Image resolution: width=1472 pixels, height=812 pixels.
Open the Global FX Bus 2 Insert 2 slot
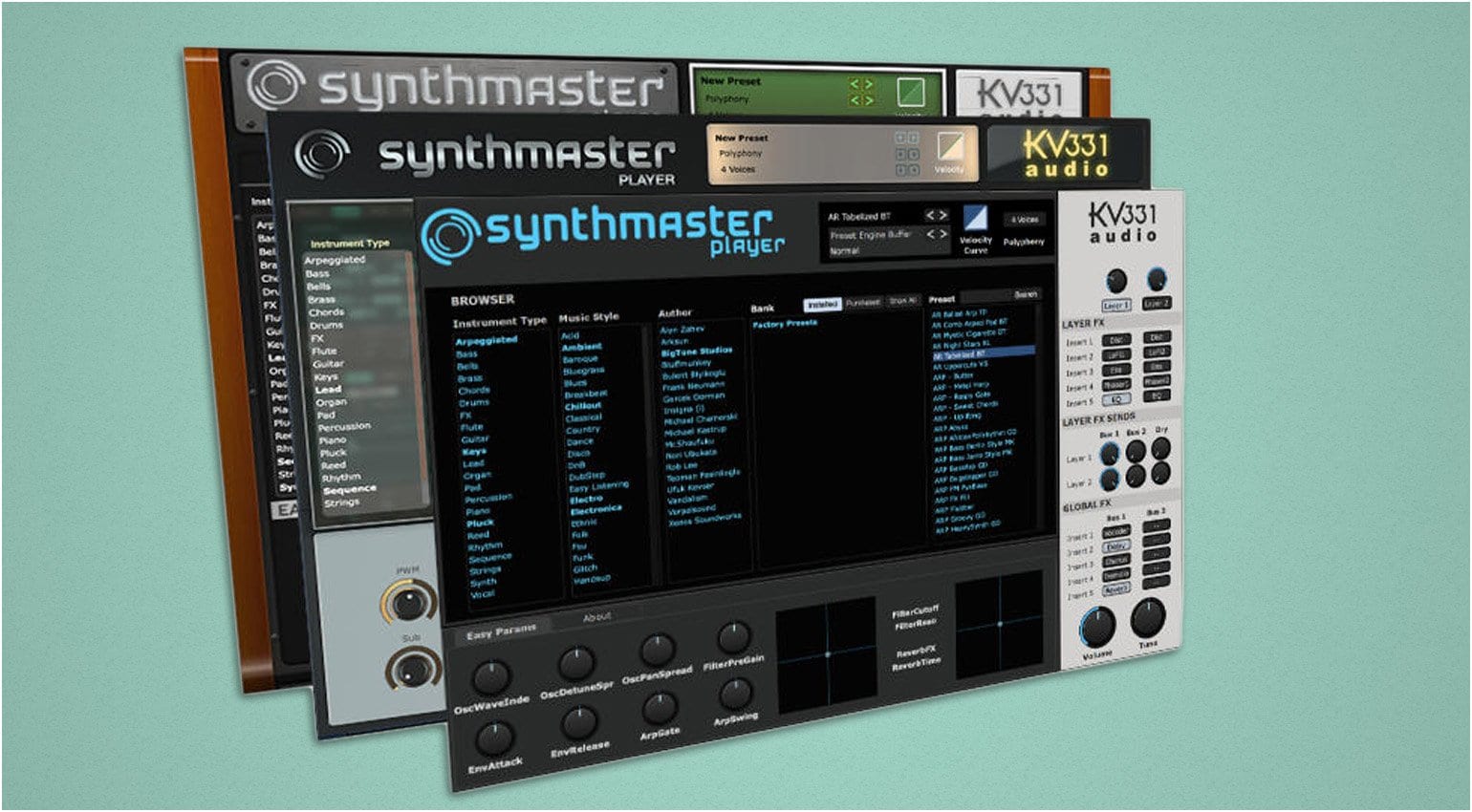pyautogui.click(x=1157, y=539)
